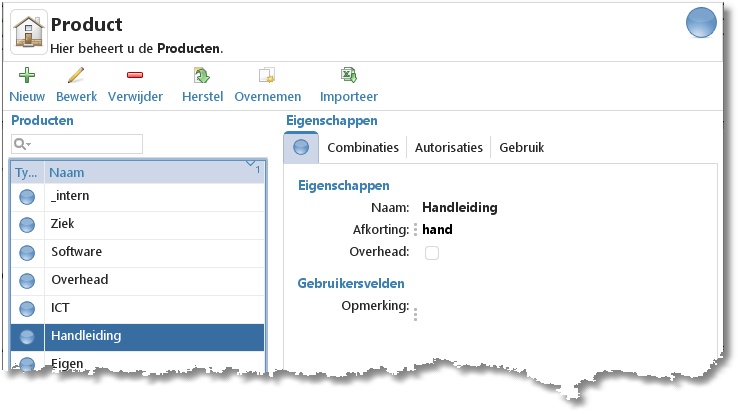Toggle the Overhead checkbox
The width and height of the screenshot is (738, 414).
[x=432, y=253]
